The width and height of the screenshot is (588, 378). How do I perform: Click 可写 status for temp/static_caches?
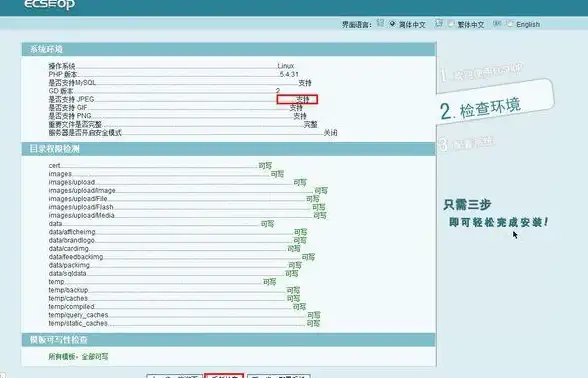(x=313, y=323)
